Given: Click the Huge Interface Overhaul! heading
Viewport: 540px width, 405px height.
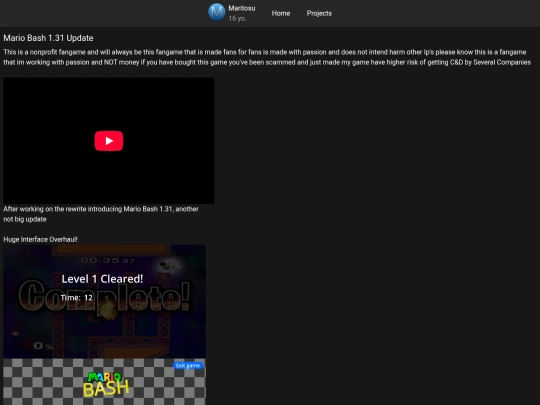Looking at the screenshot, I should click(x=40, y=239).
